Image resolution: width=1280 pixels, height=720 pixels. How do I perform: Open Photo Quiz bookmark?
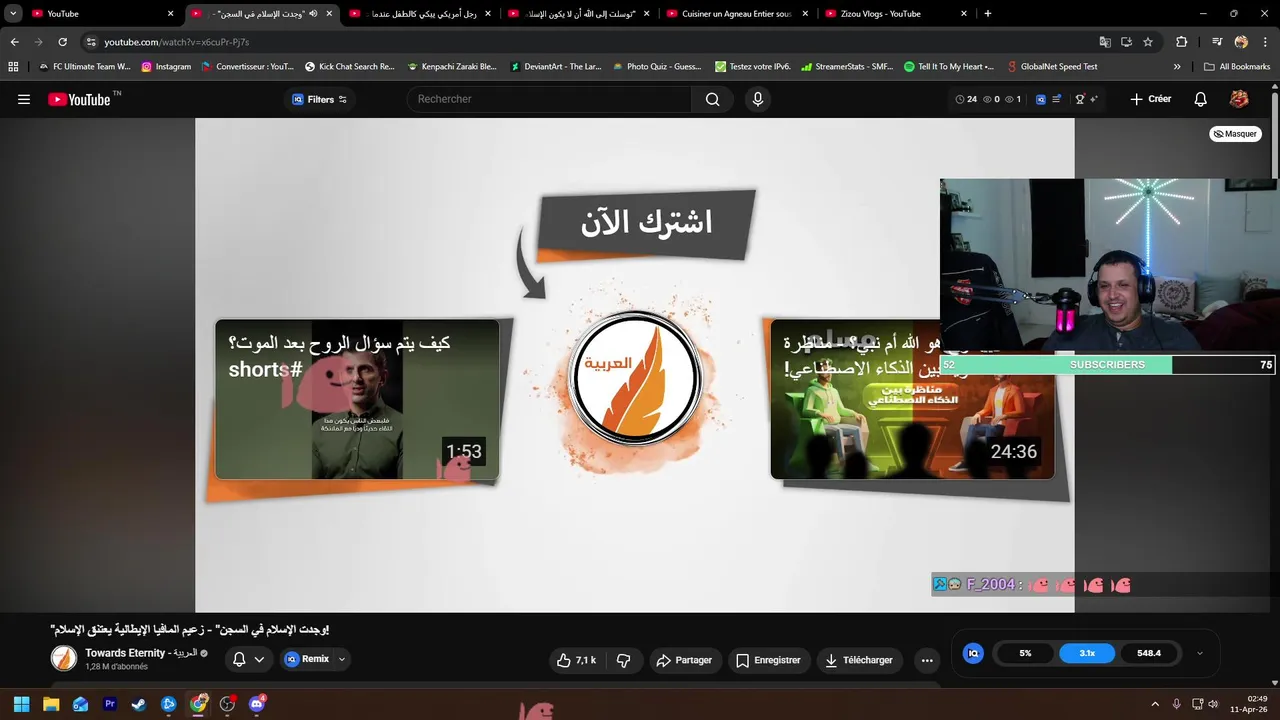(657, 67)
